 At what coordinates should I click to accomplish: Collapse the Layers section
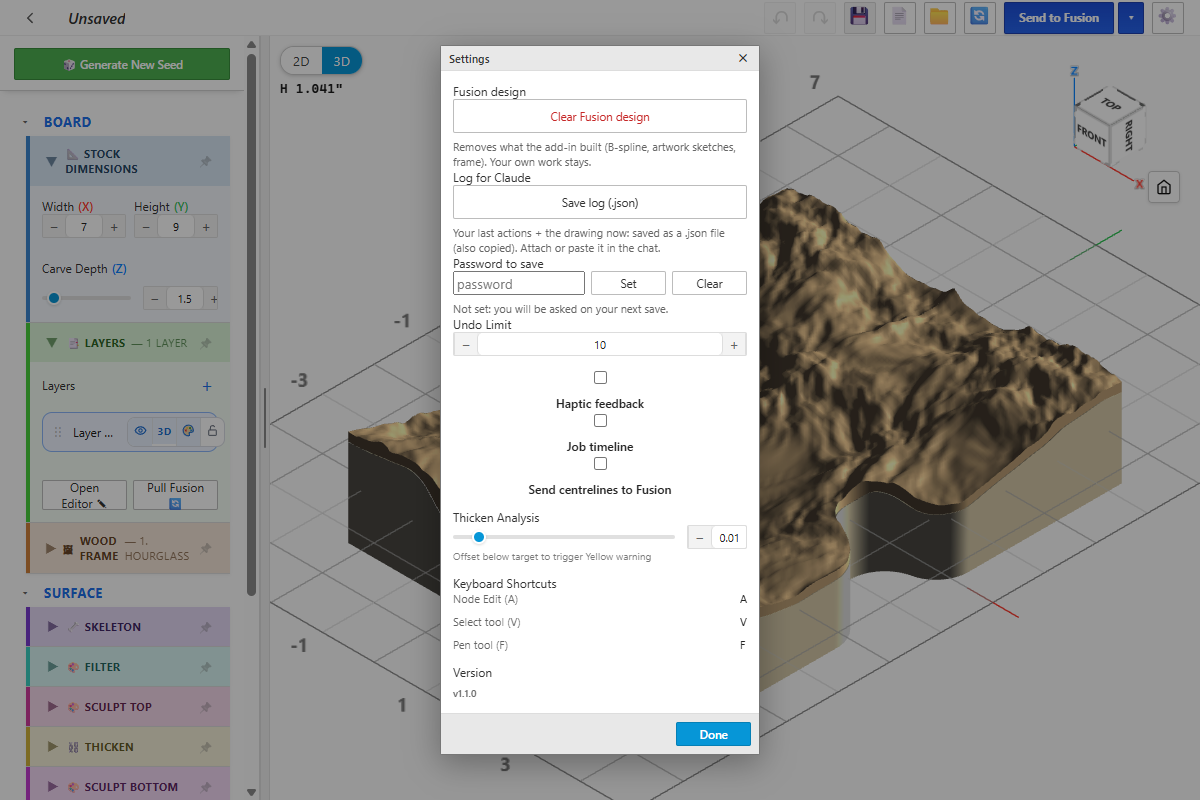pyautogui.click(x=51, y=343)
